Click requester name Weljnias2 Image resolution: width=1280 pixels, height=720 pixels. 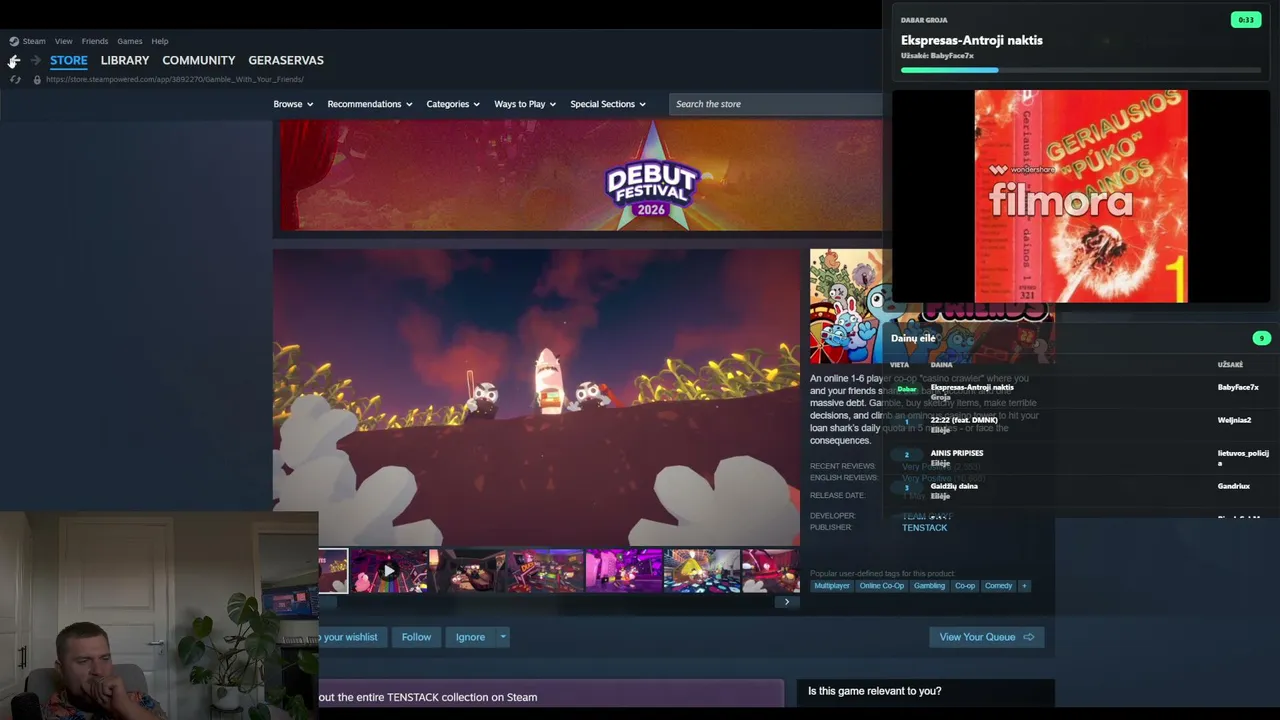[1234, 420]
